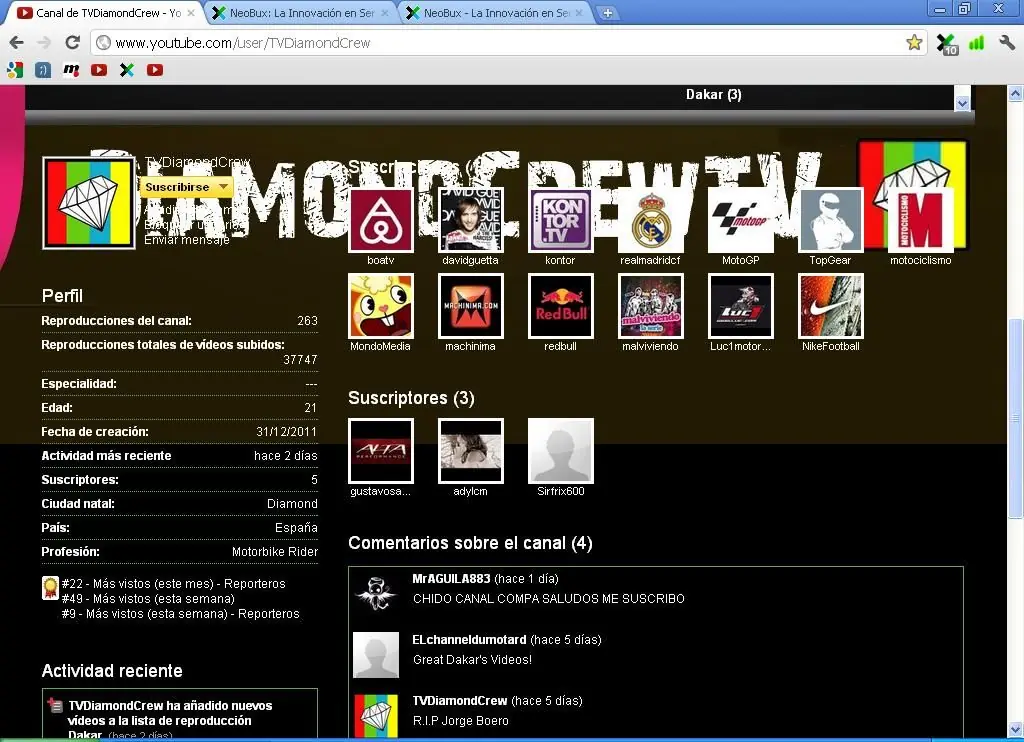Open subscriber Sirfrix600 avatar

click(560, 451)
